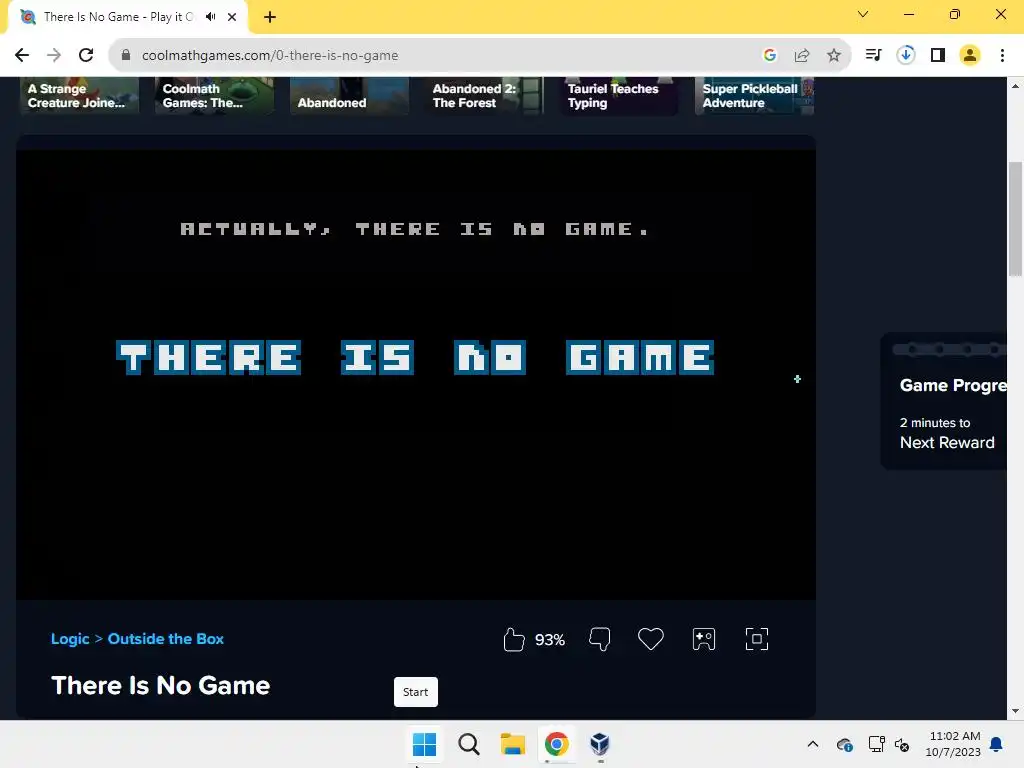The width and height of the screenshot is (1024, 768).
Task: Click the add to playlist icon
Action: (704, 639)
